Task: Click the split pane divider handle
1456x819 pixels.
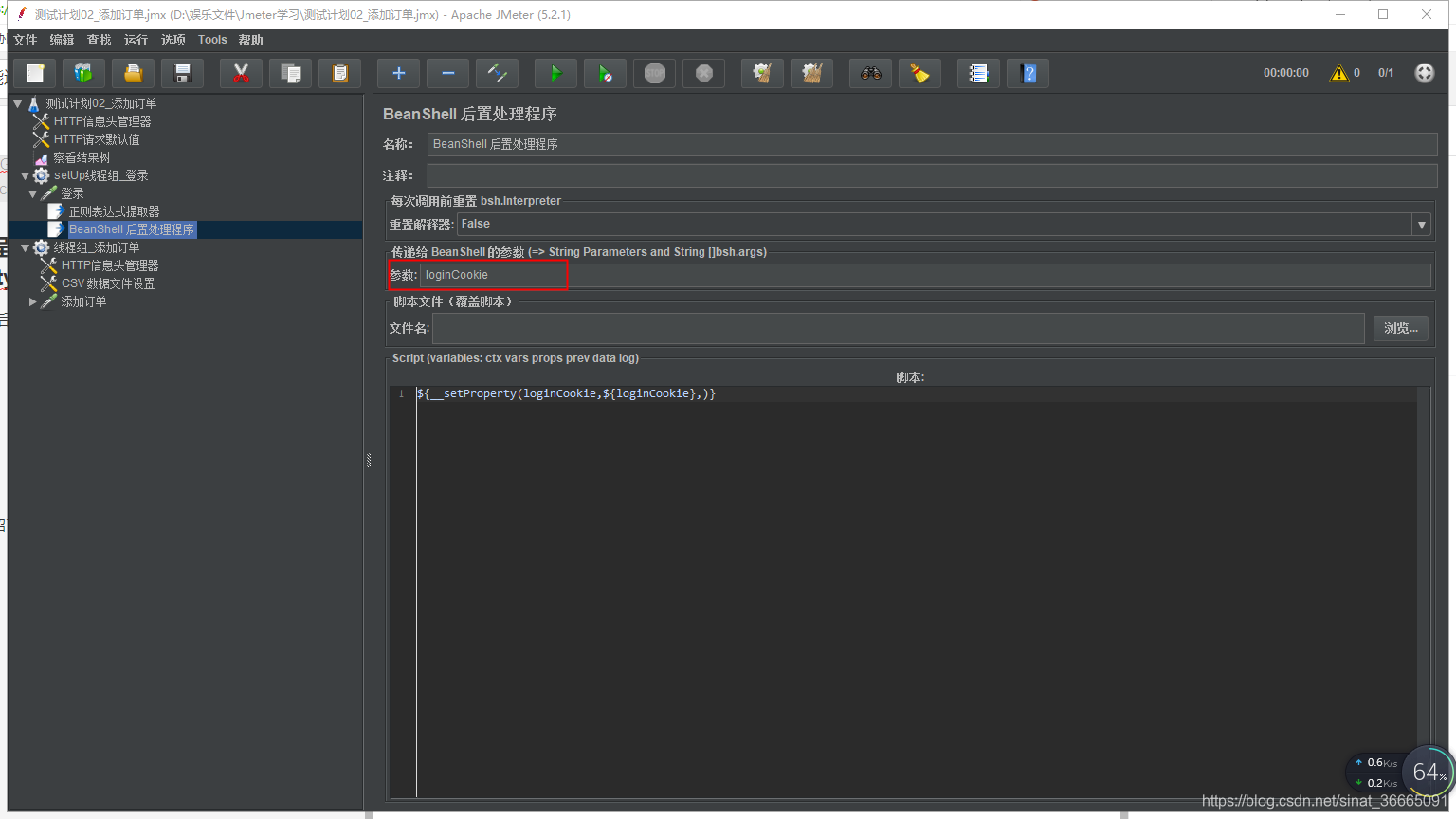Action: coord(369,461)
